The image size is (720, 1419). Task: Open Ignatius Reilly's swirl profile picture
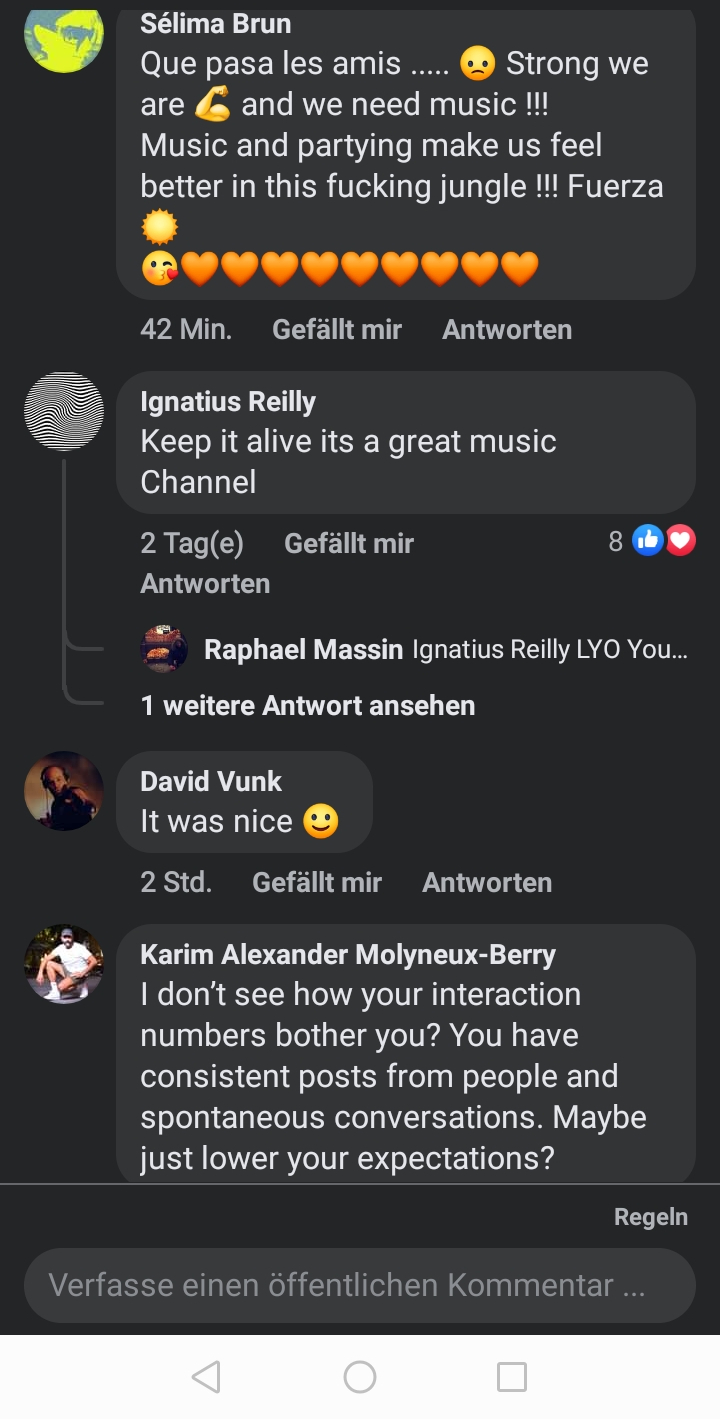pyautogui.click(x=64, y=411)
